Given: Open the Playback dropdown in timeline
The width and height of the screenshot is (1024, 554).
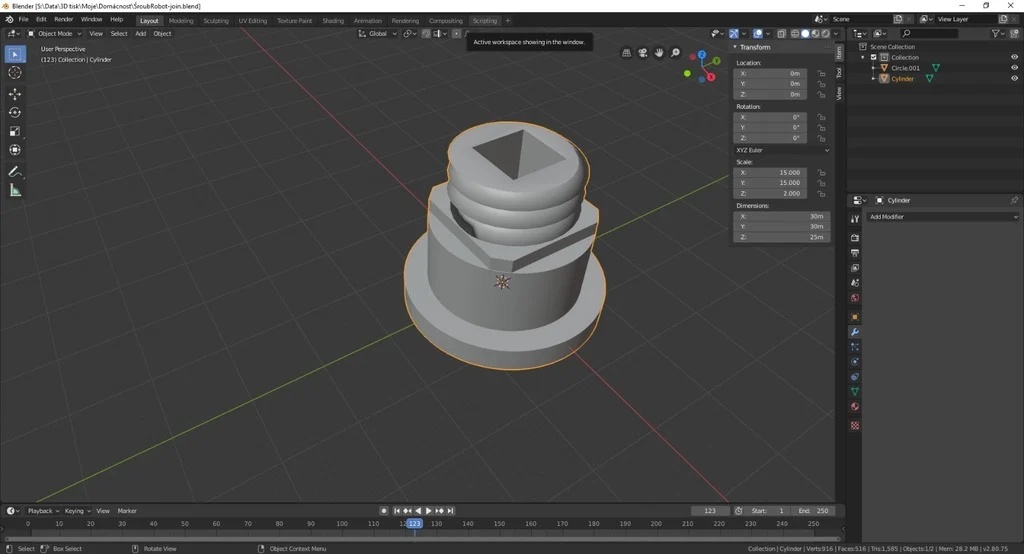Looking at the screenshot, I should [x=43, y=511].
